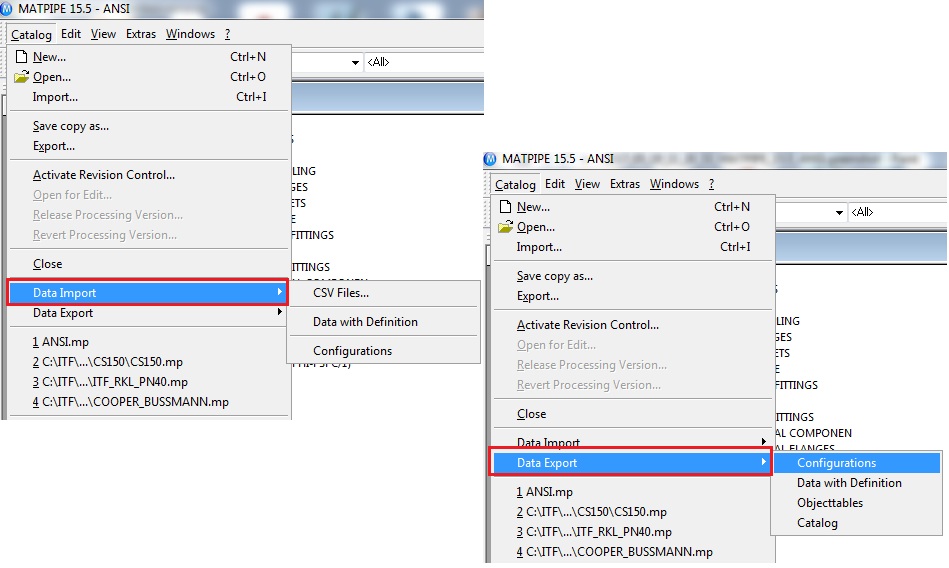Viewport: 949px width, 568px height.
Task: Choose Close in left Catalog menu
Action: click(x=149, y=264)
